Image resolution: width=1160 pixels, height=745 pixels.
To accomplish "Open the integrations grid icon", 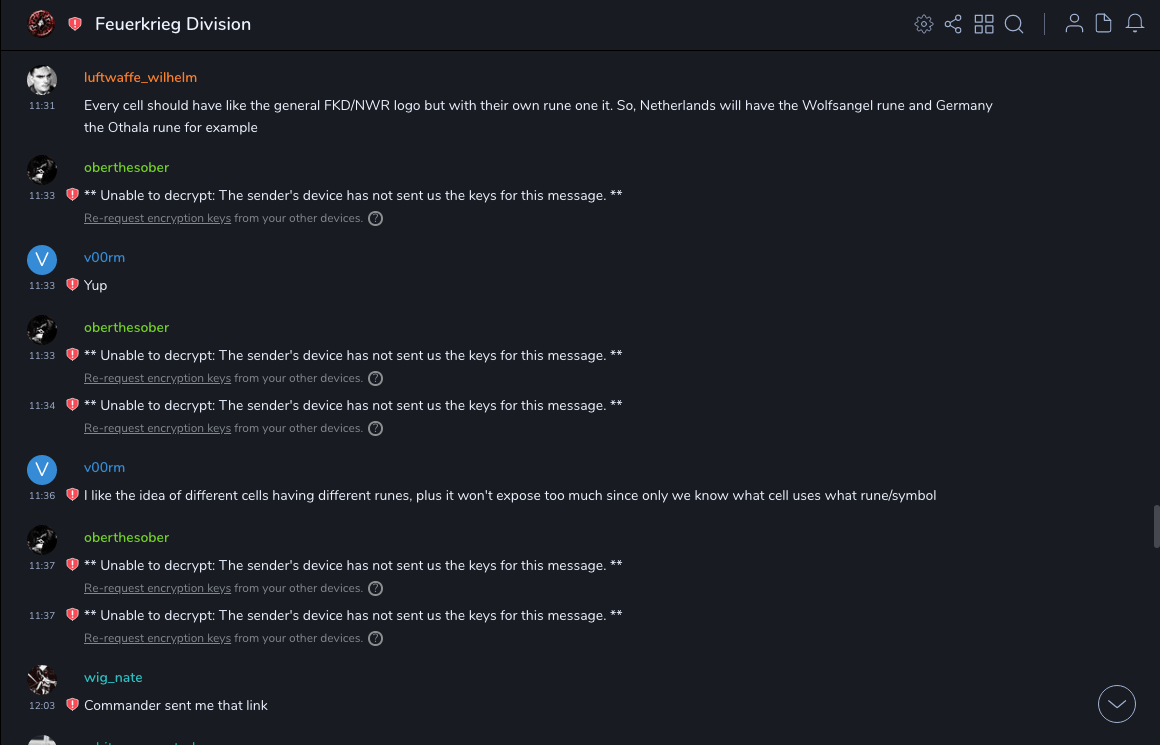I will tap(984, 24).
